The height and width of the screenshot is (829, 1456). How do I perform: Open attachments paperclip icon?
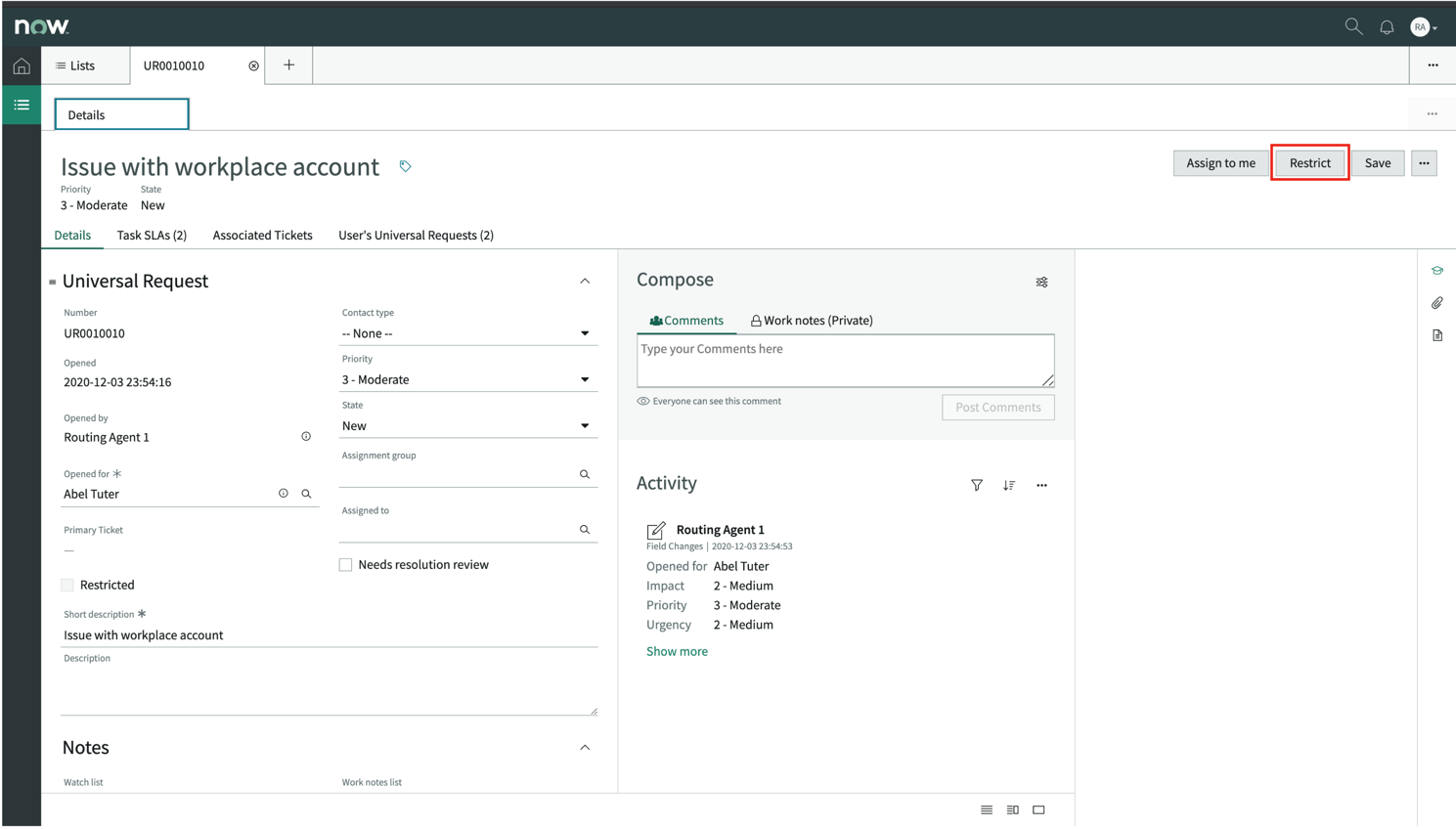click(x=1436, y=303)
